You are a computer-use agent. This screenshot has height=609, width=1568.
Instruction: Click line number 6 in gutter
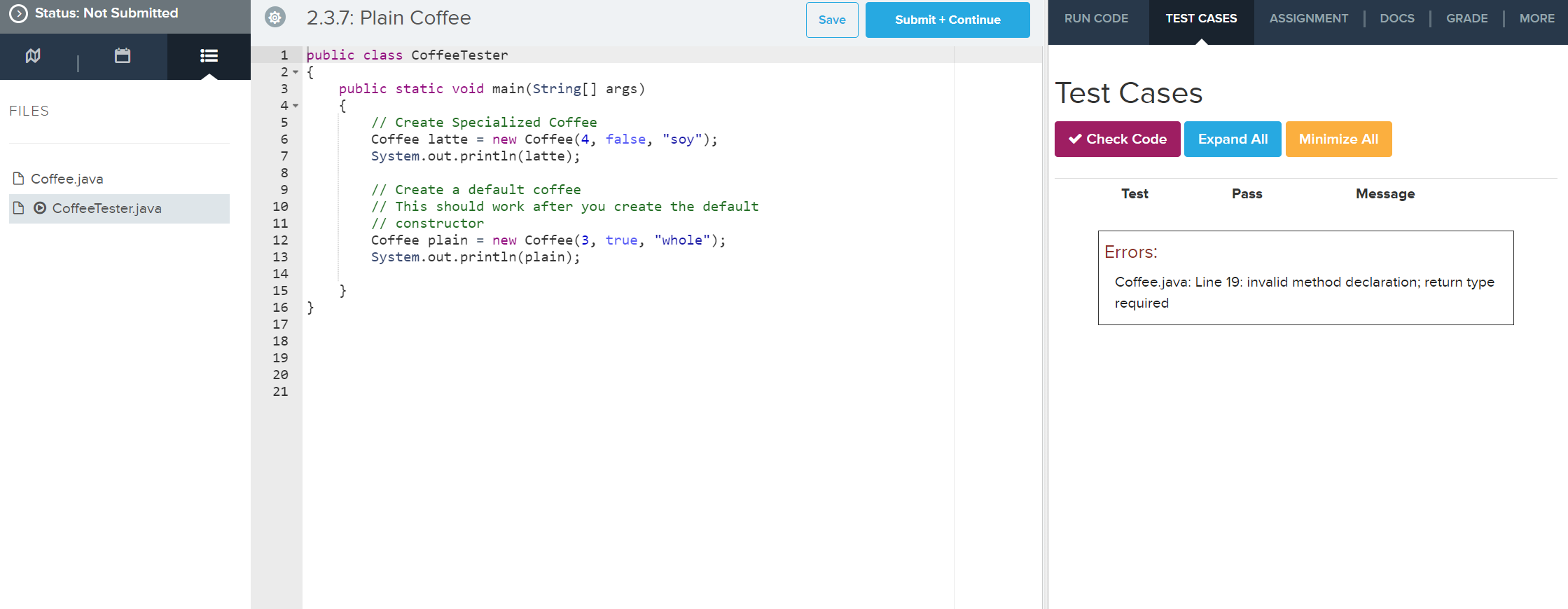tap(284, 139)
